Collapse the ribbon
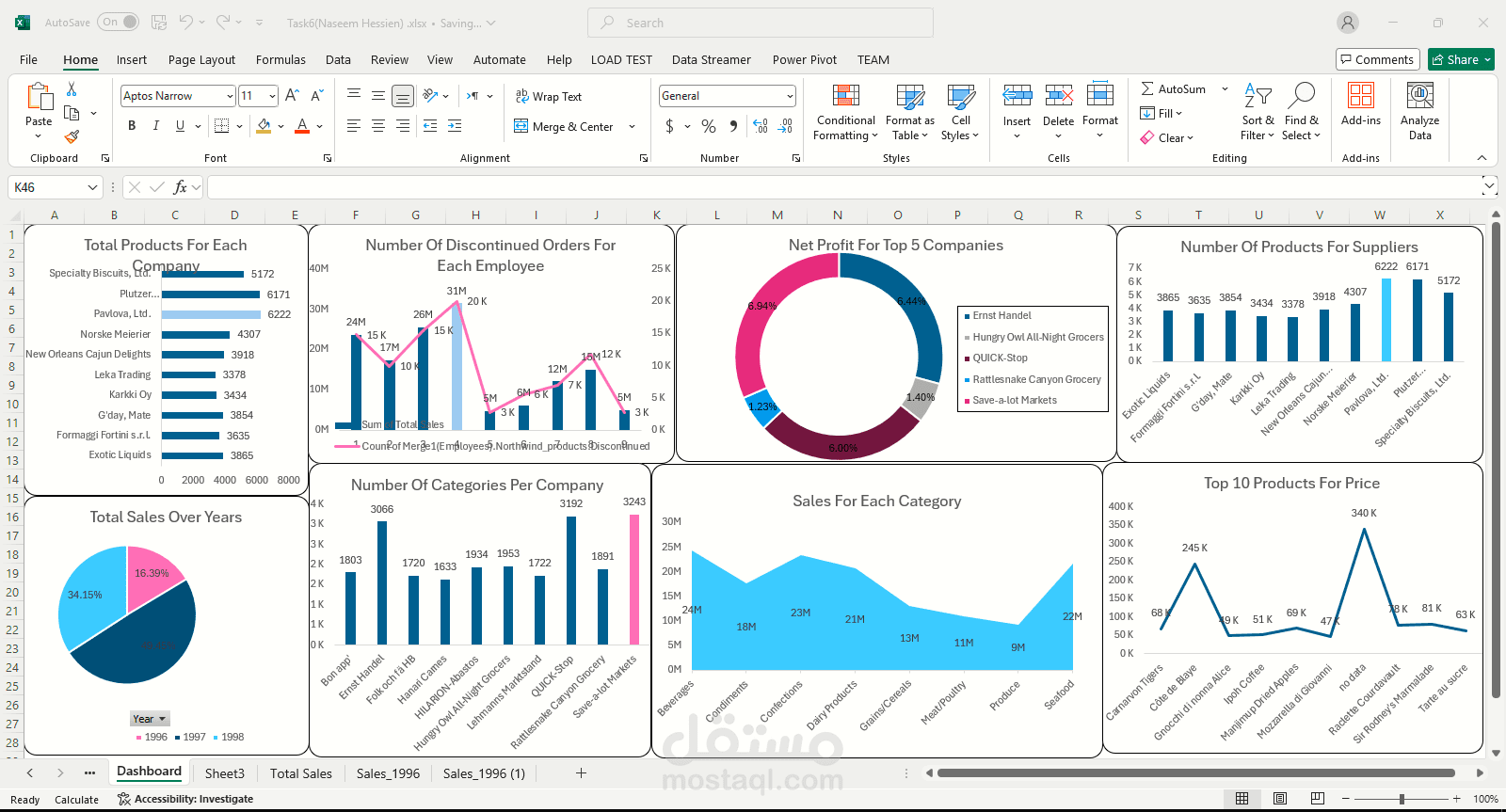Screen dimensions: 1506x812 pos(1482,158)
